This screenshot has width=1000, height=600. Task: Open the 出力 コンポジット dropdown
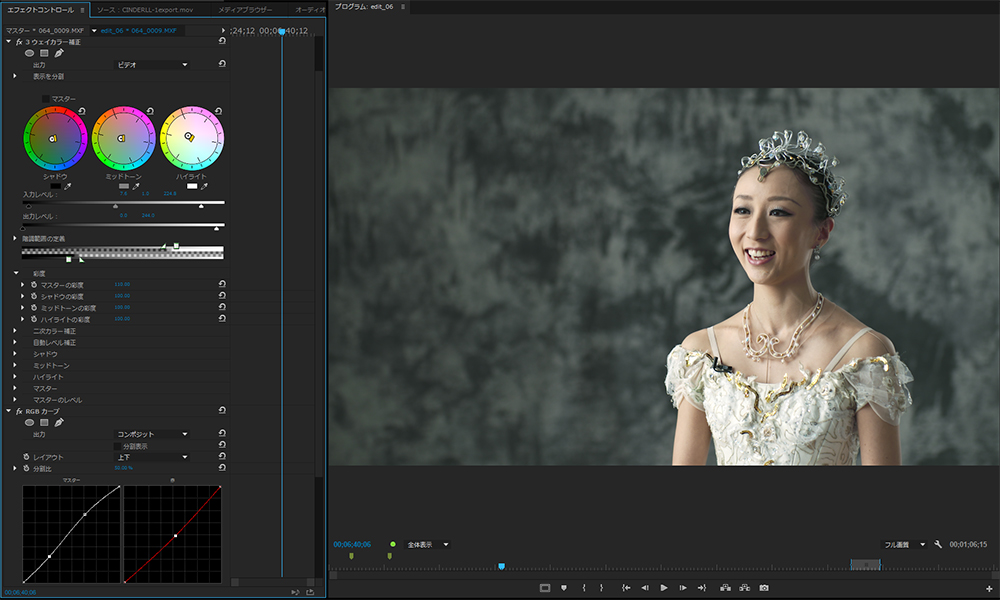[x=152, y=434]
